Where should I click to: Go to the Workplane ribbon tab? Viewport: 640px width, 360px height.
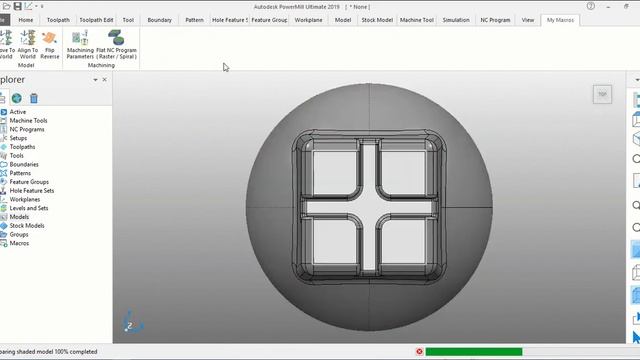coord(309,20)
